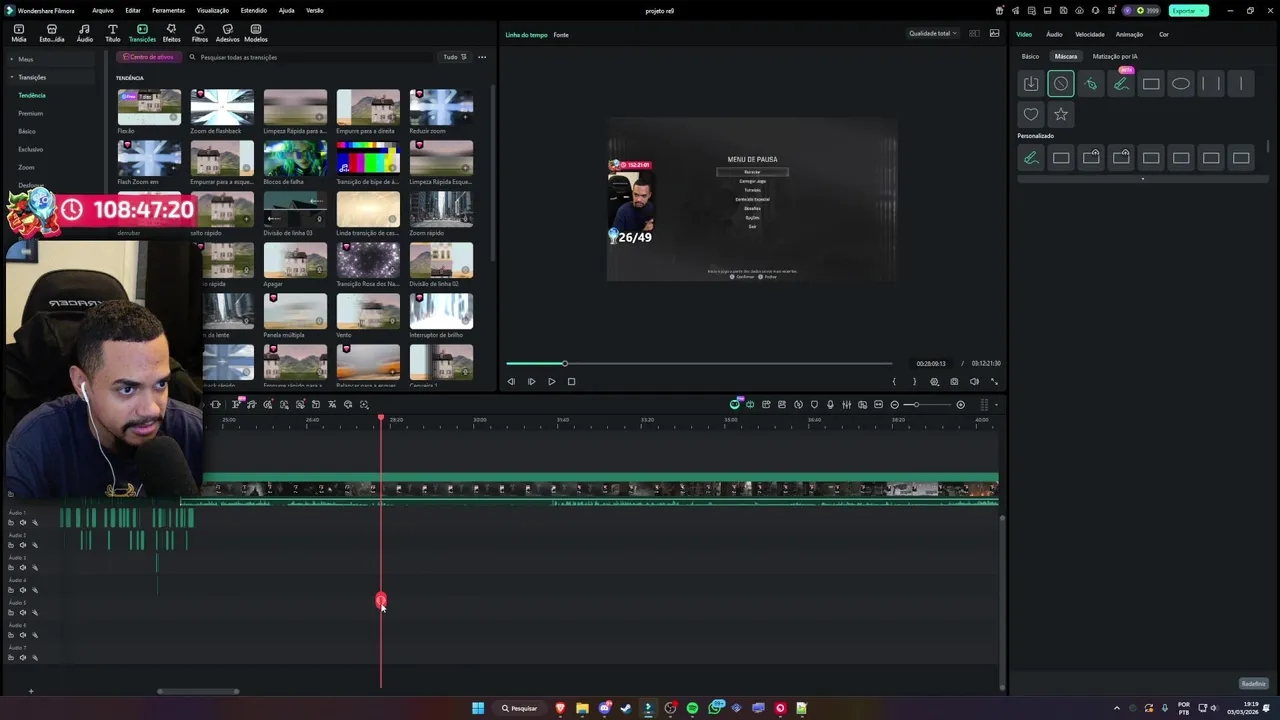The image size is (1280, 720).
Task: Select the Exclusivo transitions category
Action: pyautogui.click(x=30, y=149)
